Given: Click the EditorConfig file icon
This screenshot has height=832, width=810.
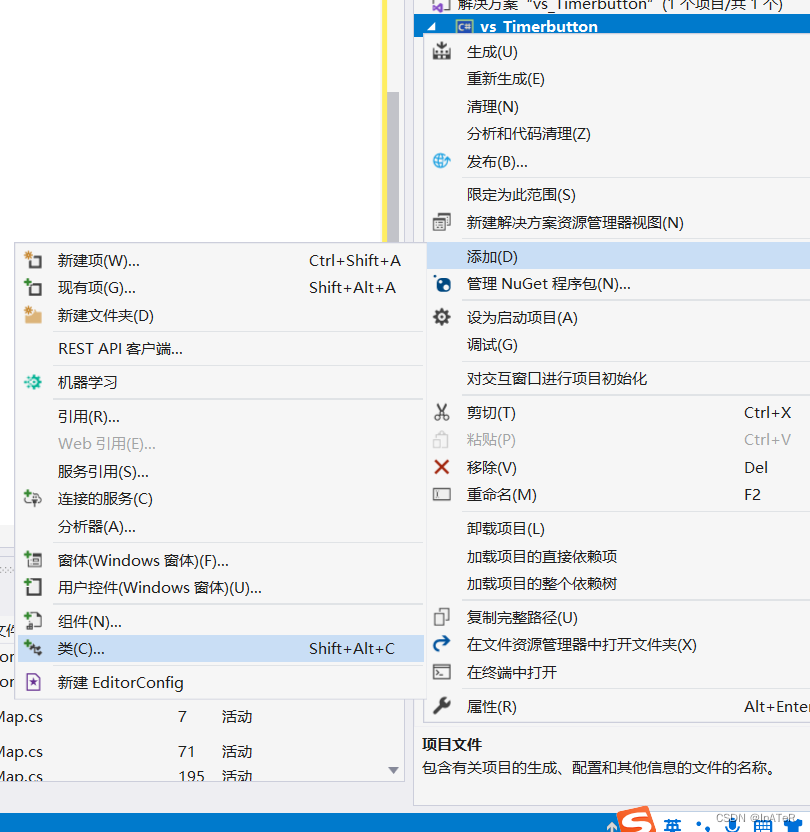Looking at the screenshot, I should tap(33, 682).
